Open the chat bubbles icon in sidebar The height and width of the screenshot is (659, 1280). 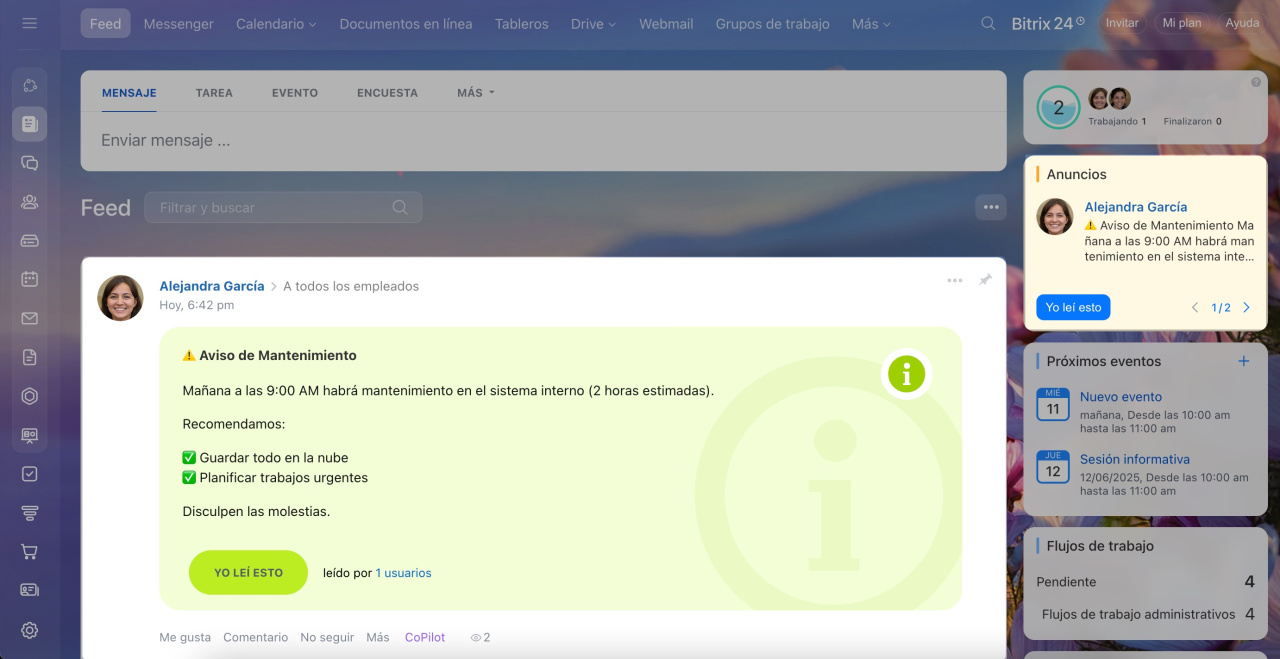(29, 163)
